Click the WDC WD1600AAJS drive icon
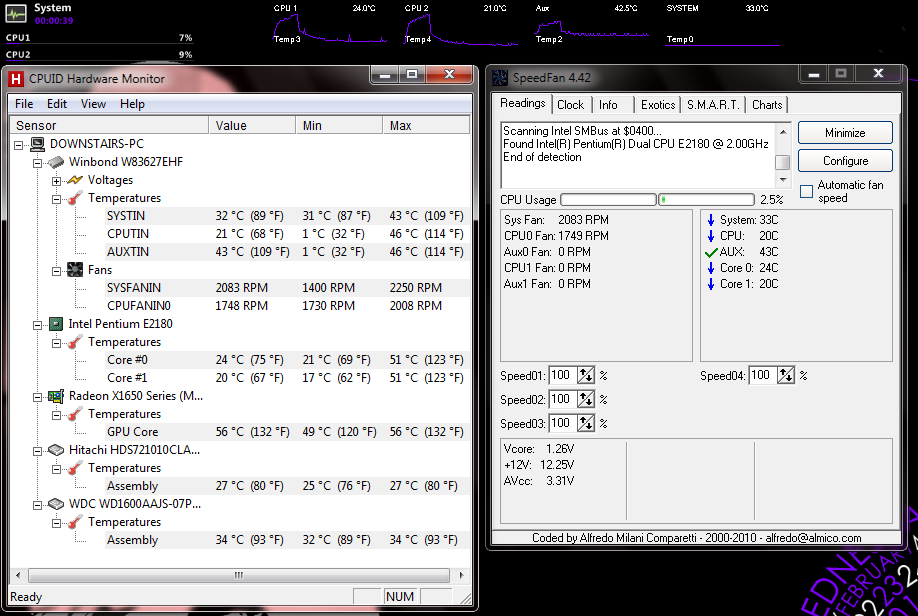918x616 pixels. point(56,504)
